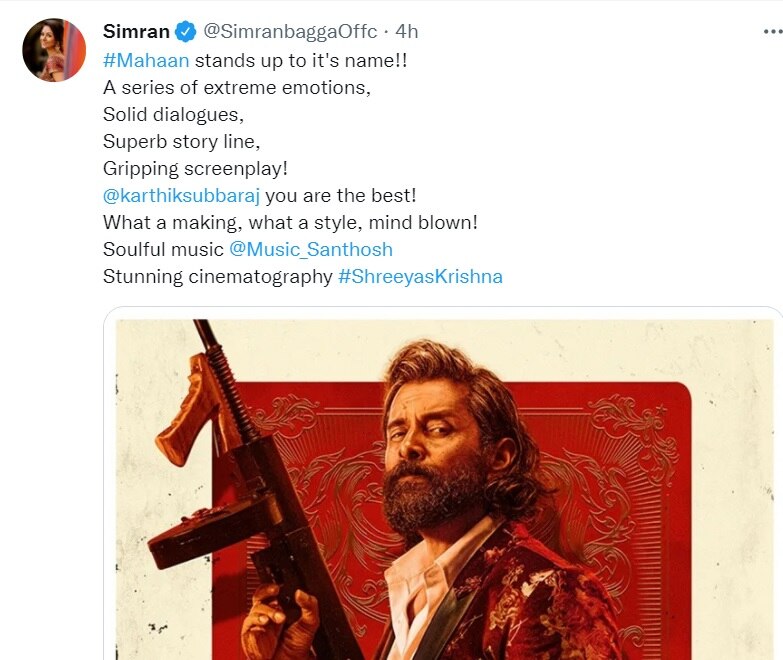Click the blue verified badge
The width and height of the screenshot is (783, 660).
186,32
